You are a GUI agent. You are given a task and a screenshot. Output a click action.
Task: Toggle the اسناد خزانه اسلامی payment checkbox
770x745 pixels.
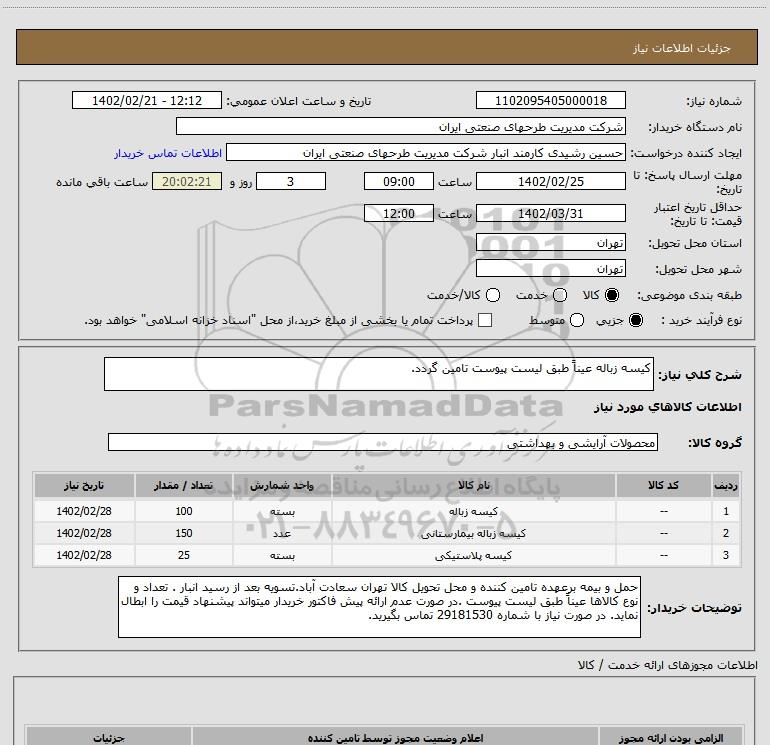(x=485, y=320)
